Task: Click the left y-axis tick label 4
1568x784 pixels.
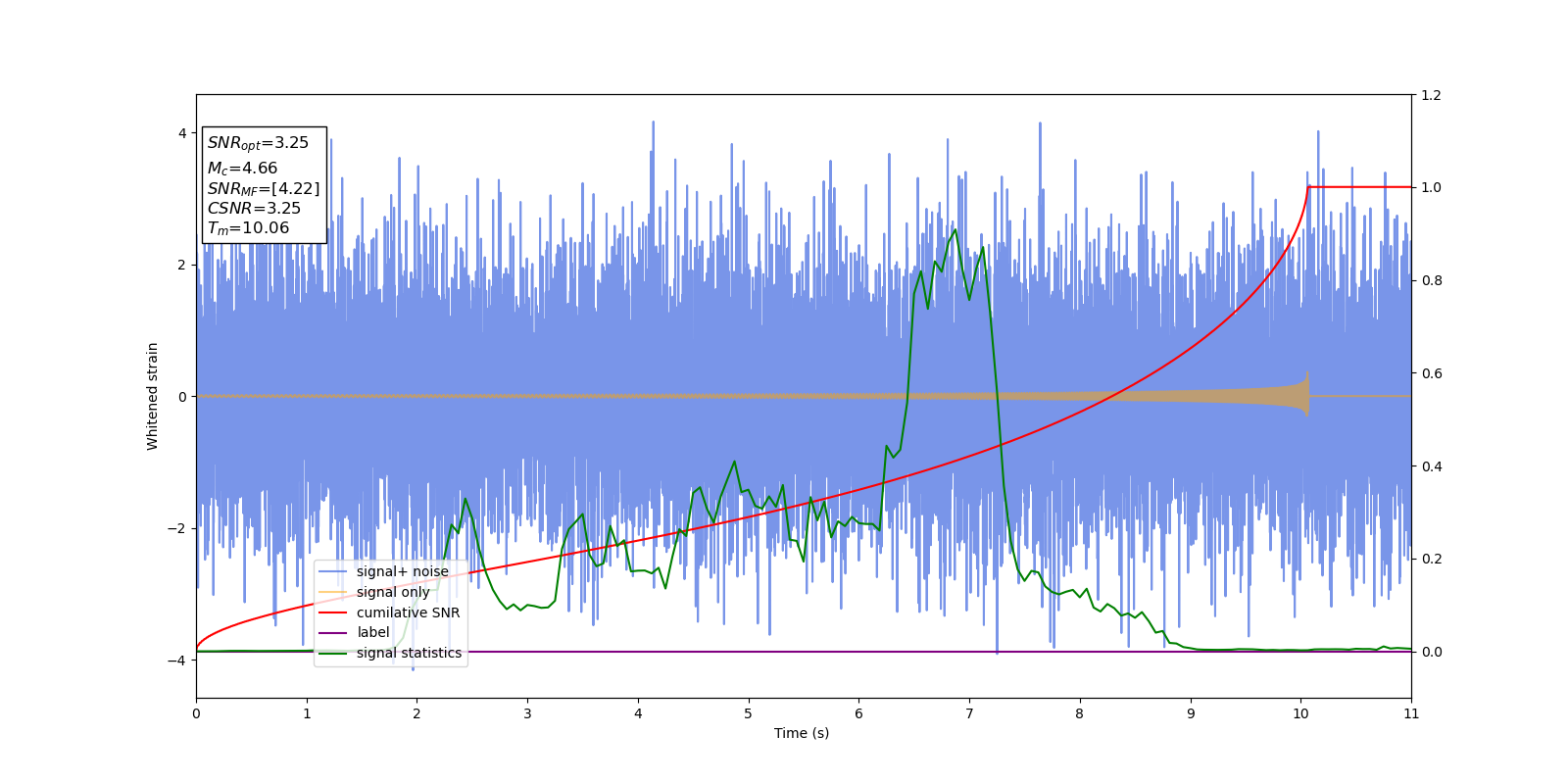Action: [x=182, y=133]
